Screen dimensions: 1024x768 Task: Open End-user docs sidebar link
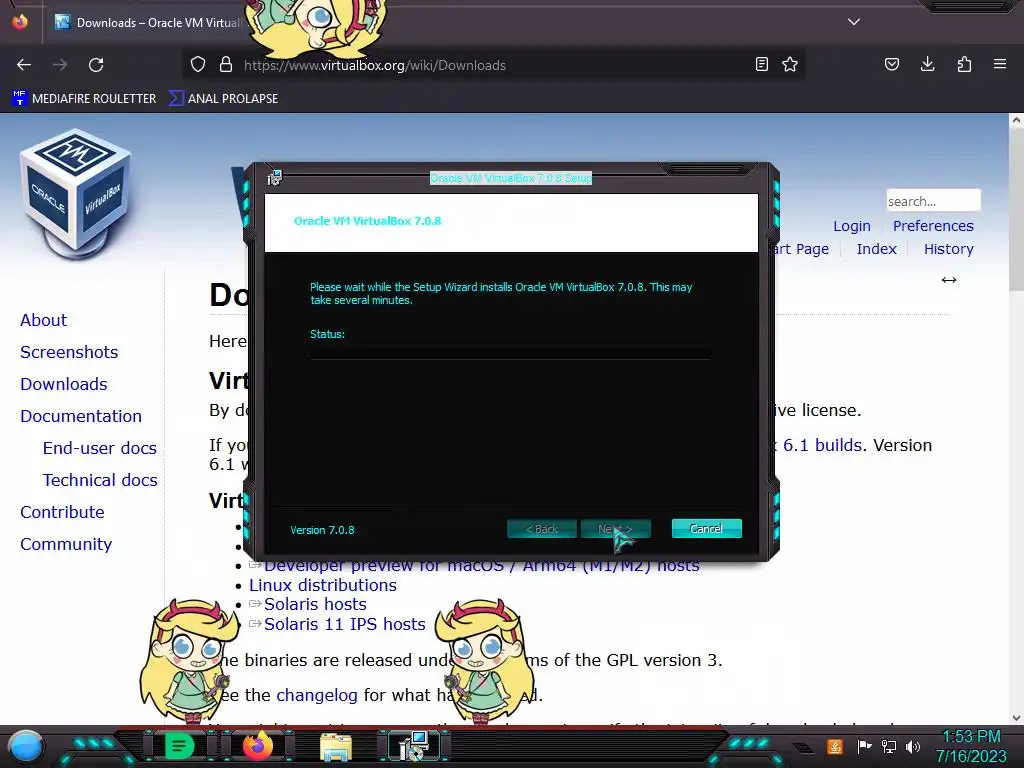coord(100,448)
